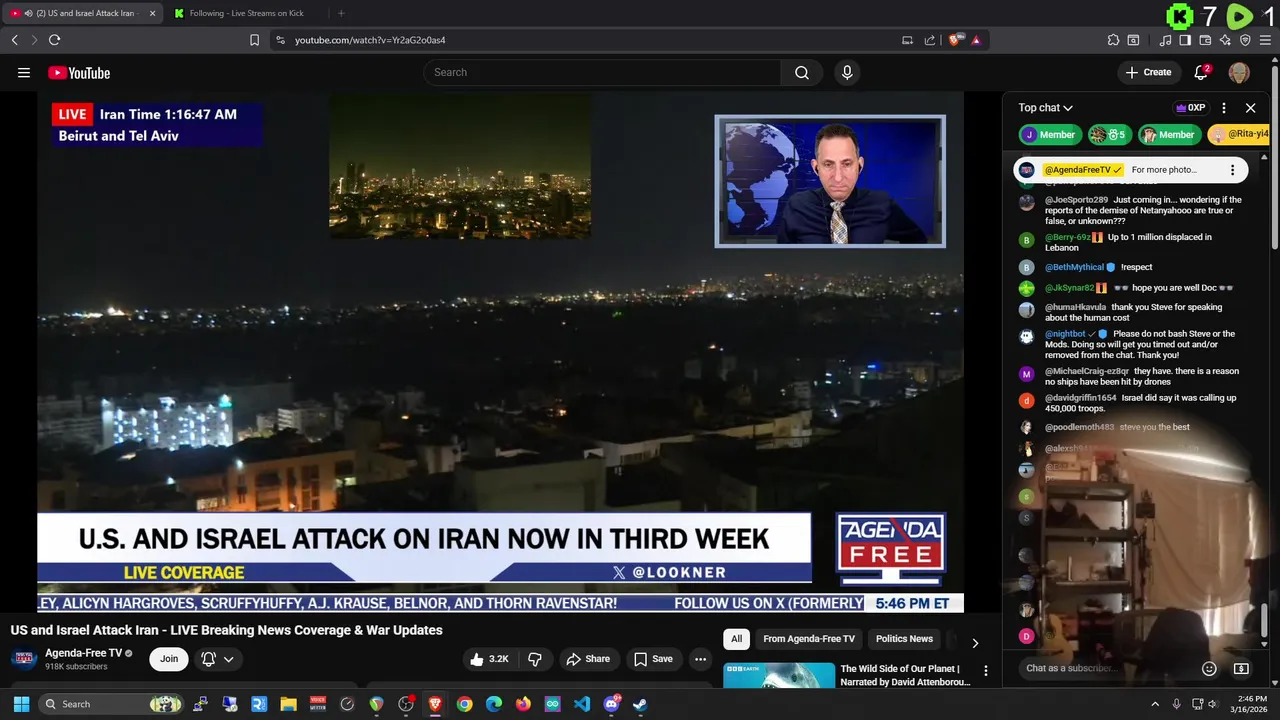The image size is (1280, 720).
Task: Open the Create menu button
Action: (1148, 72)
